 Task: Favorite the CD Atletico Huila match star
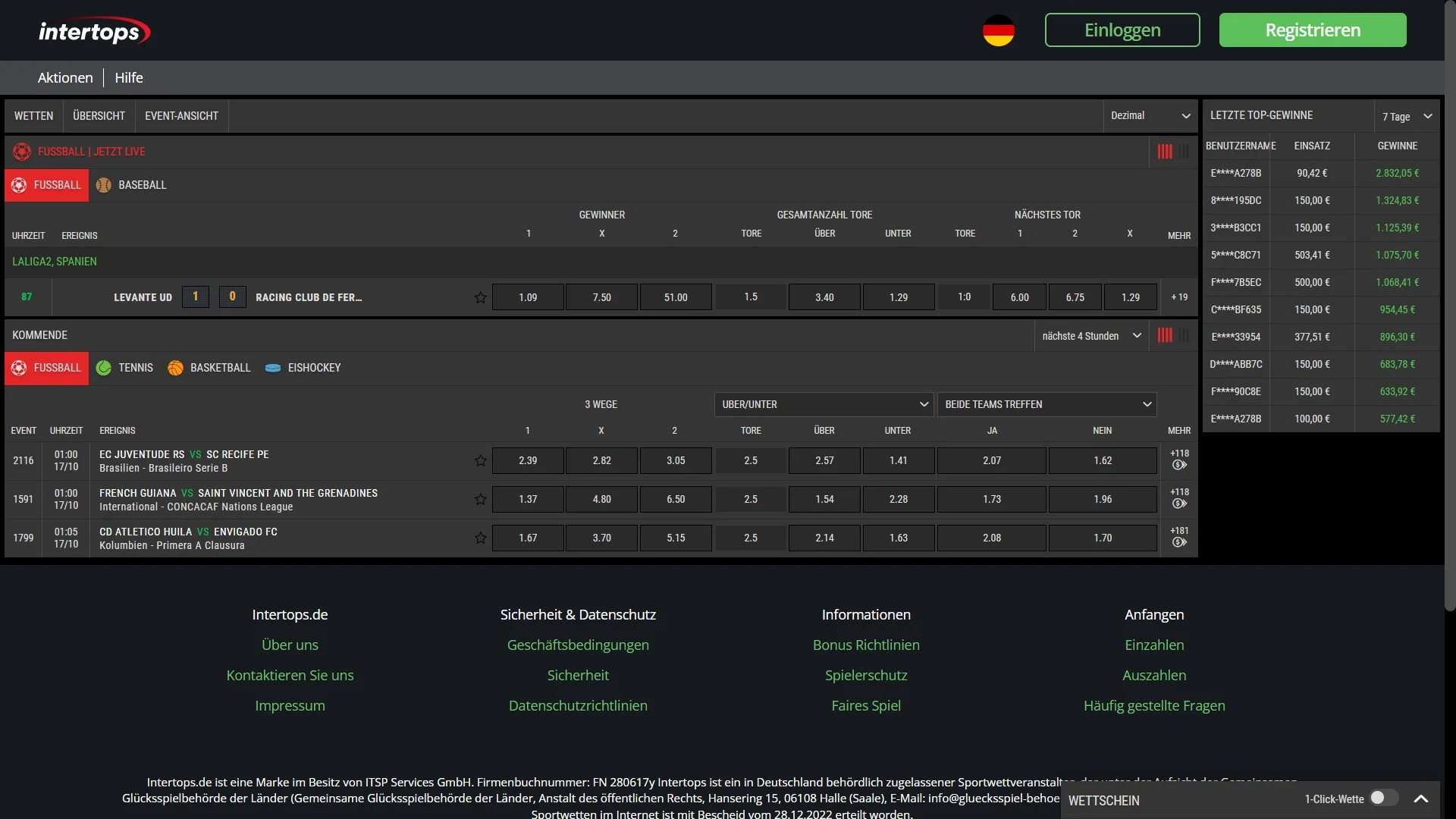[480, 538]
